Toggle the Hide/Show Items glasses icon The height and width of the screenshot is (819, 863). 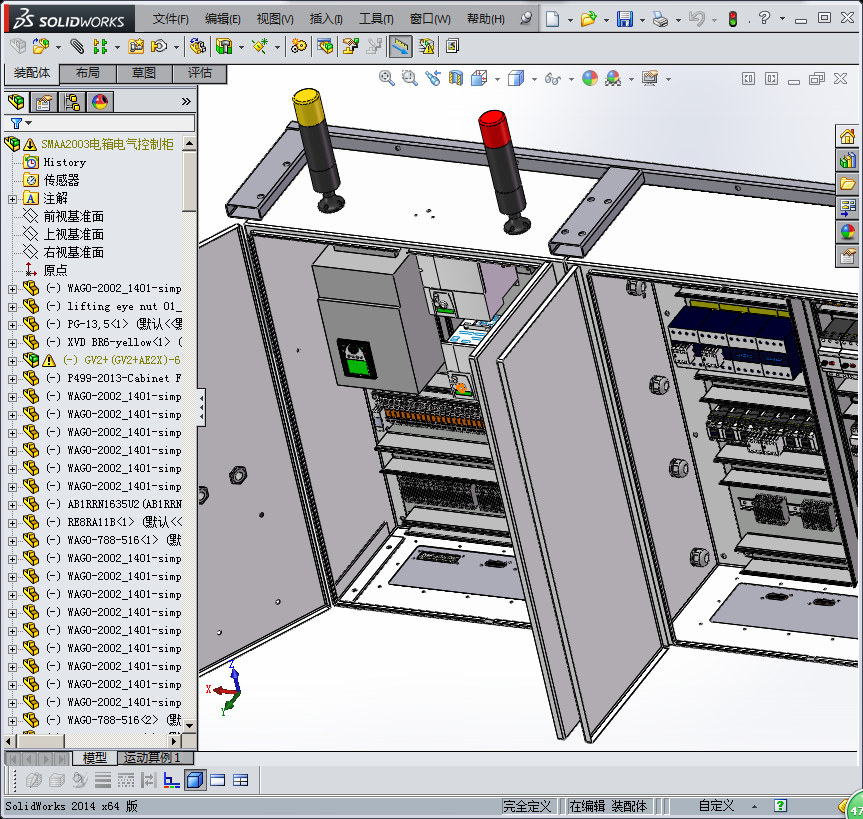(x=551, y=78)
